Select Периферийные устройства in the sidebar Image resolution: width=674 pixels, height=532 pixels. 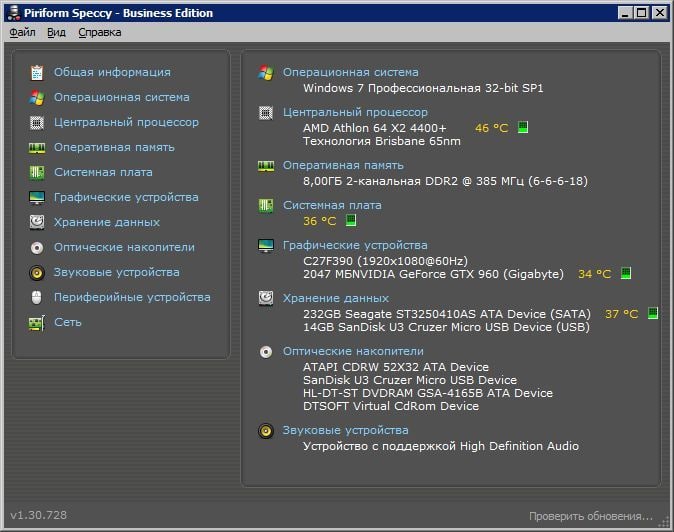click(132, 297)
